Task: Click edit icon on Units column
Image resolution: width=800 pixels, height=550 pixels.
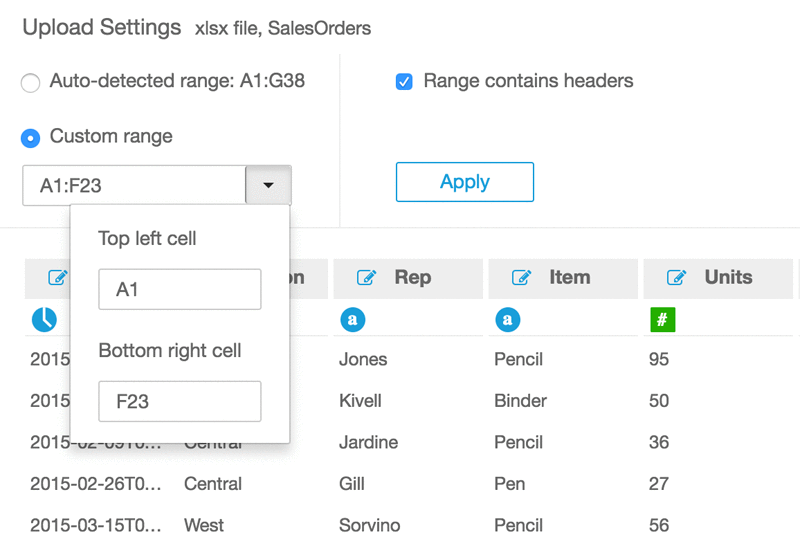Action: (x=676, y=278)
